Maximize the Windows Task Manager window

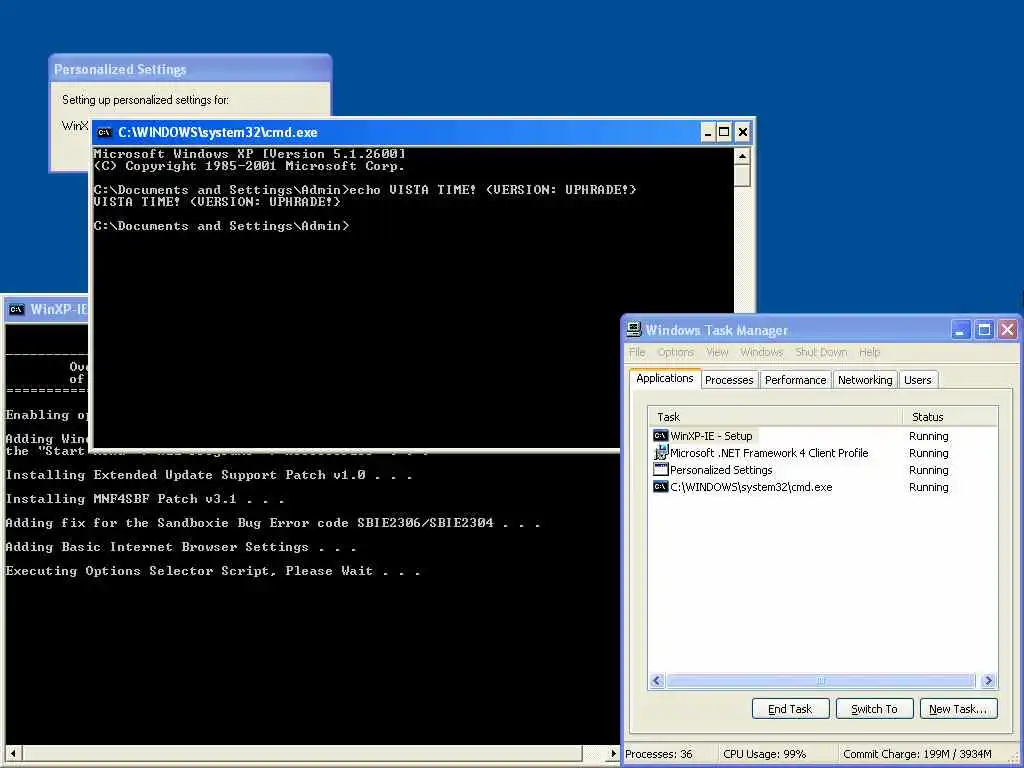coord(984,330)
